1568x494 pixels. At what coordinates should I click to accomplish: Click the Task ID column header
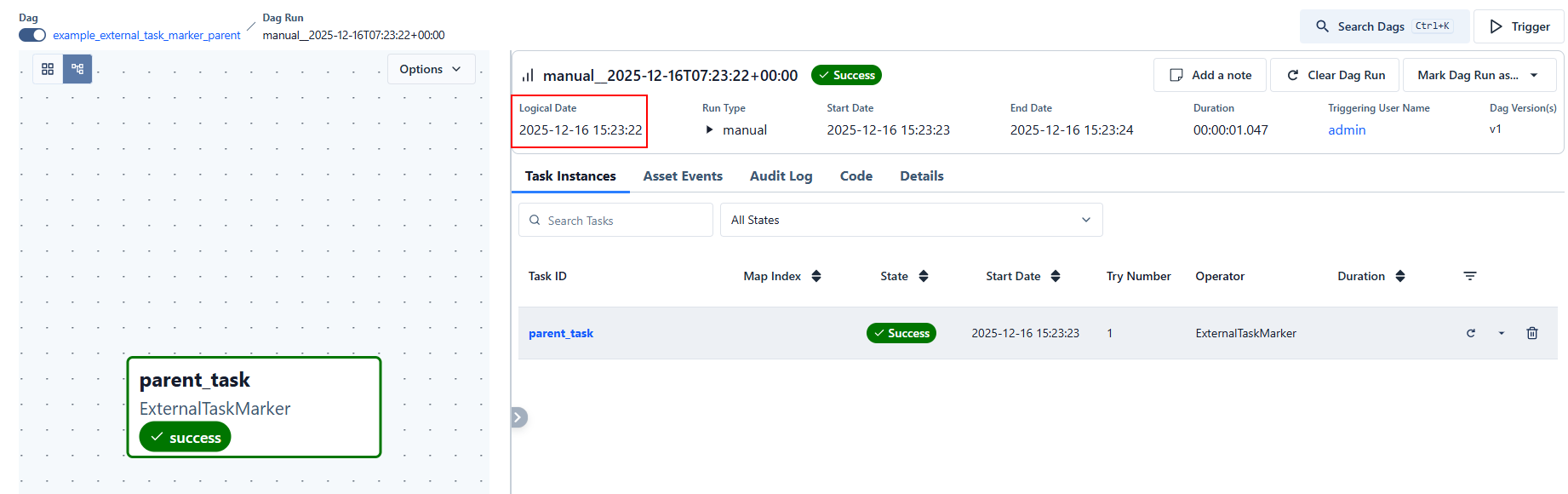click(x=547, y=276)
